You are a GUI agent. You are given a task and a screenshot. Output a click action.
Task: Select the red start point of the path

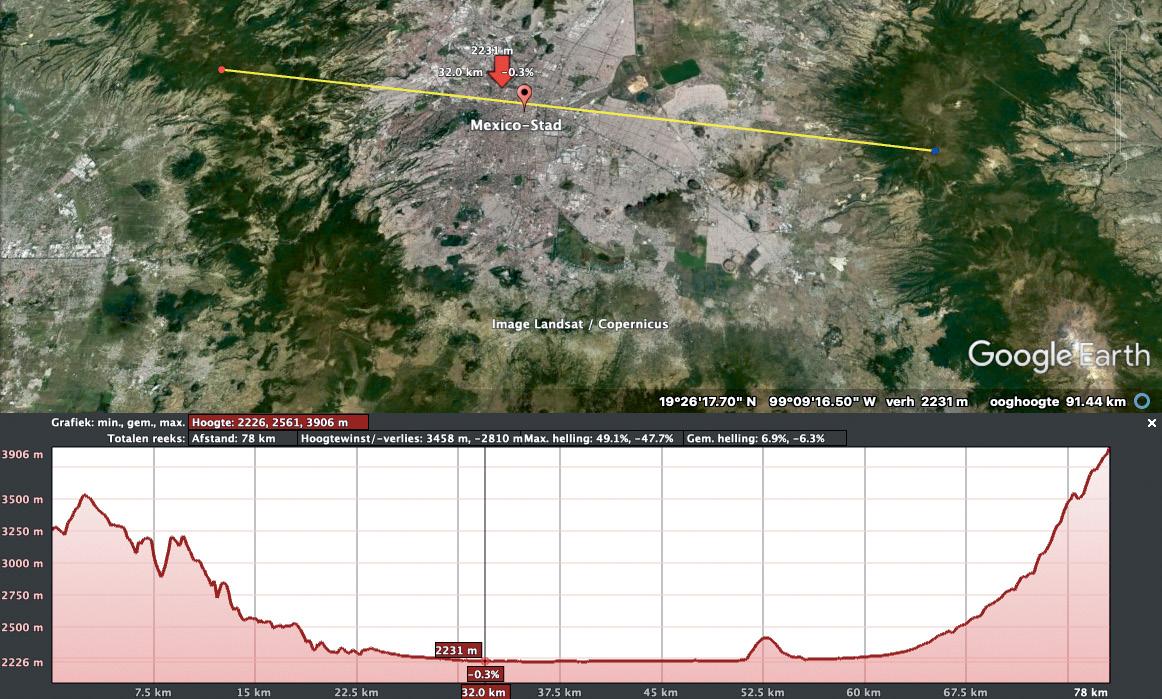(x=222, y=70)
